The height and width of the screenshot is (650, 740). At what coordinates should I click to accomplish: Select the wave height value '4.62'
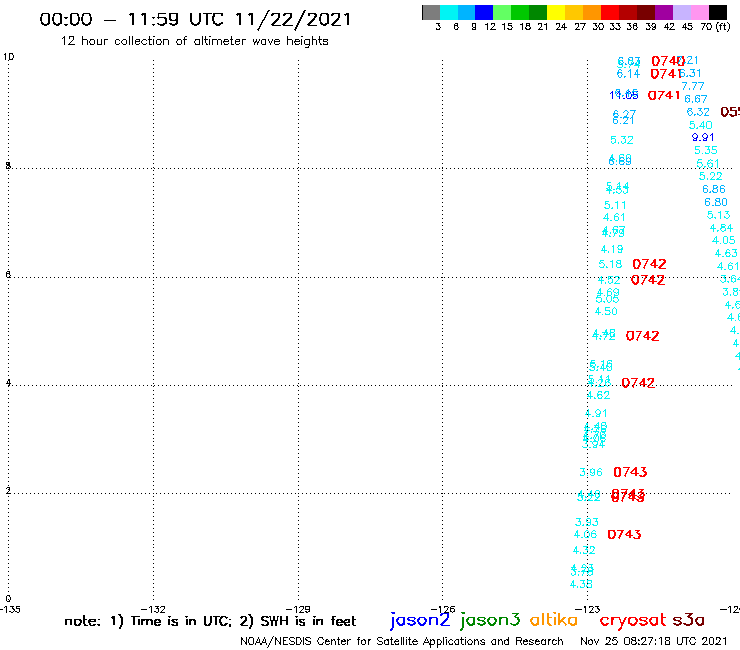[x=598, y=395]
